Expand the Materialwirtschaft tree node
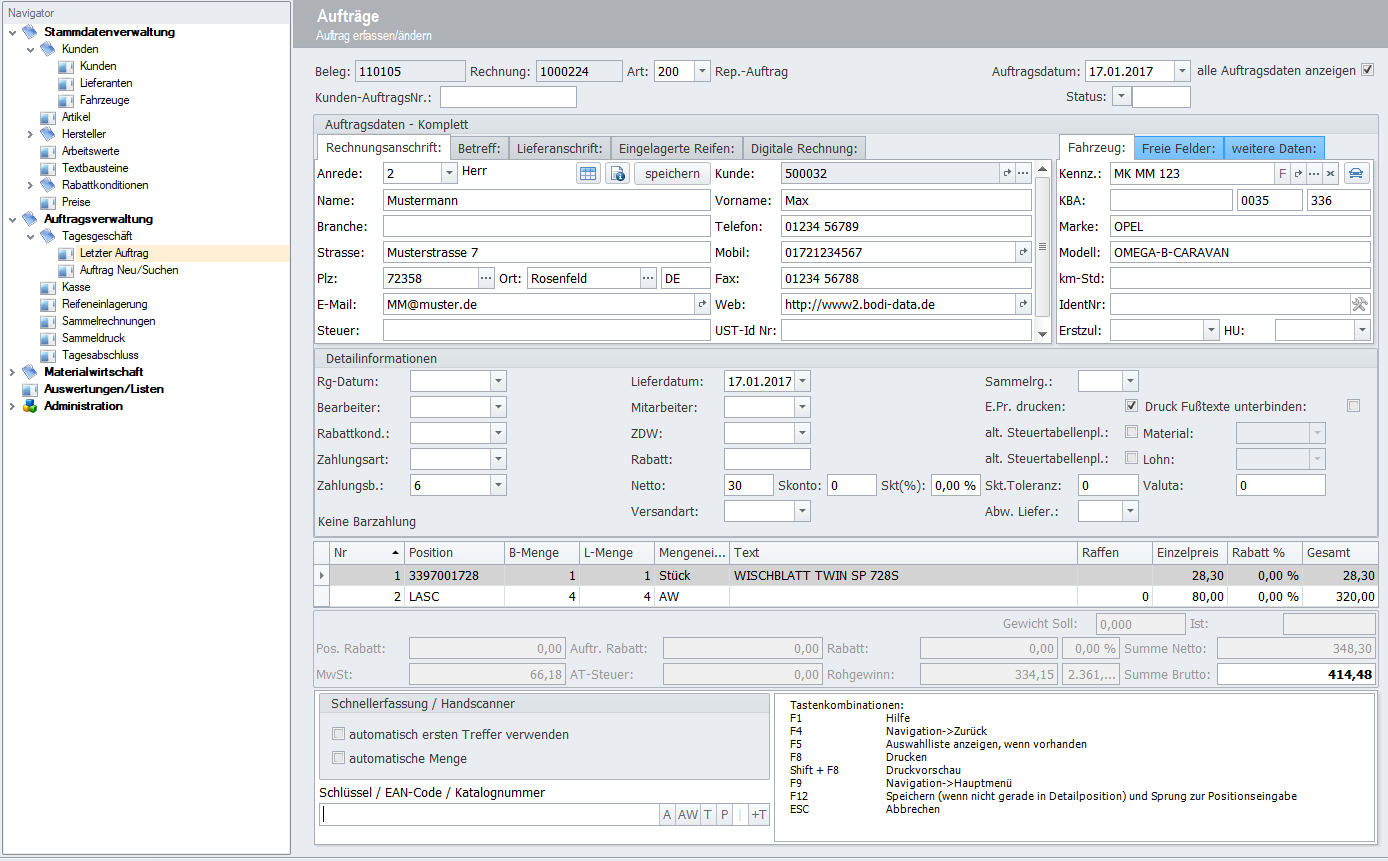 12,372
